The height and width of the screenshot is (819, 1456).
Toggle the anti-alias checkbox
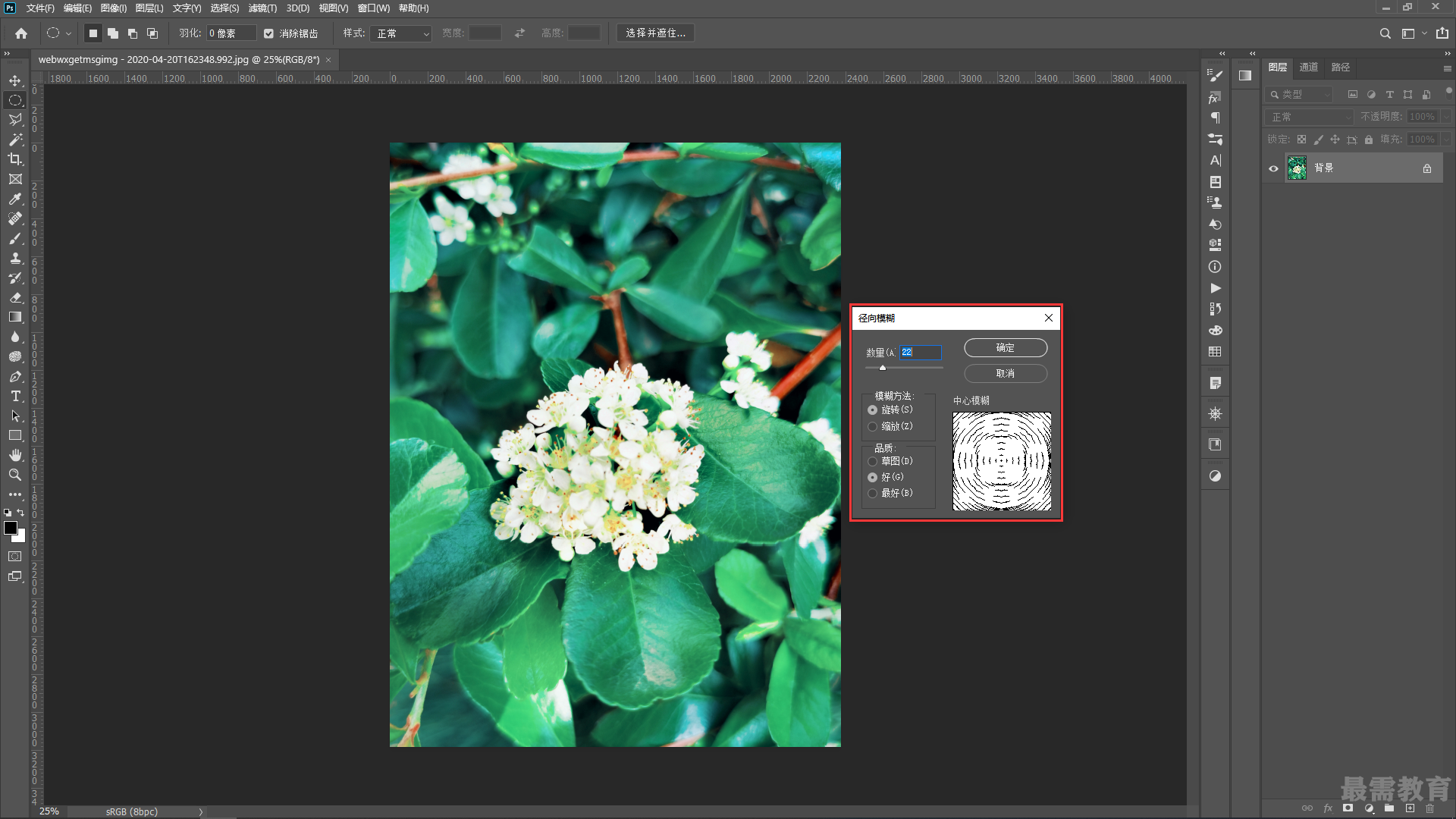pos(268,33)
